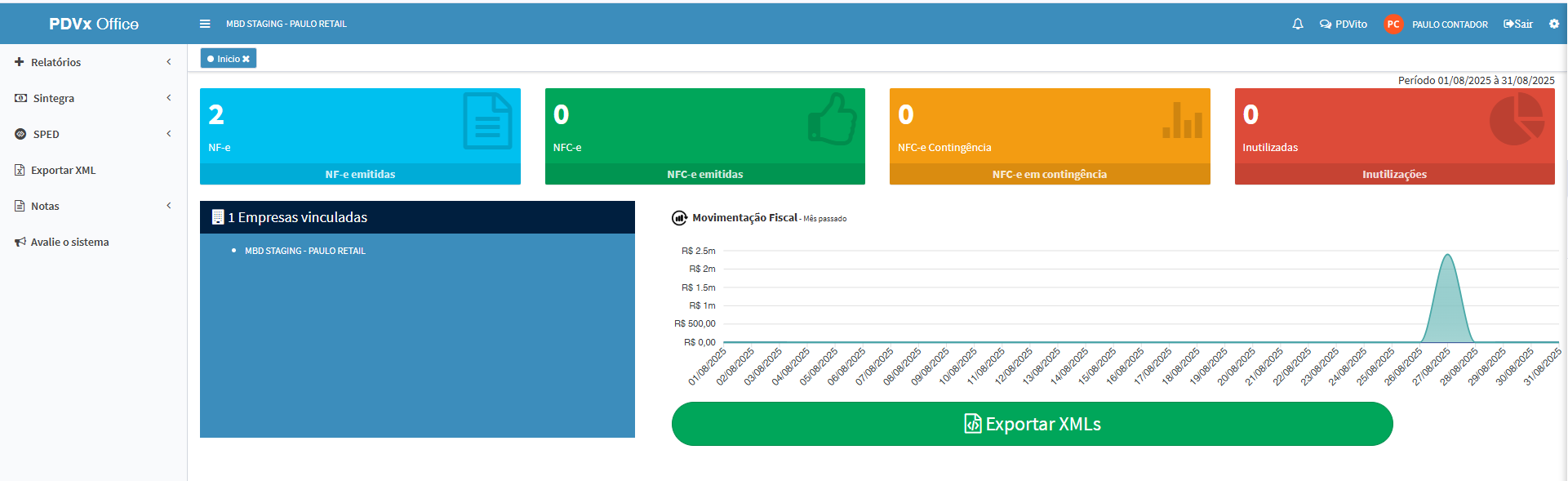The height and width of the screenshot is (481, 1568).
Task: Click the NFC-e thumbs-up icon
Action: click(832, 120)
